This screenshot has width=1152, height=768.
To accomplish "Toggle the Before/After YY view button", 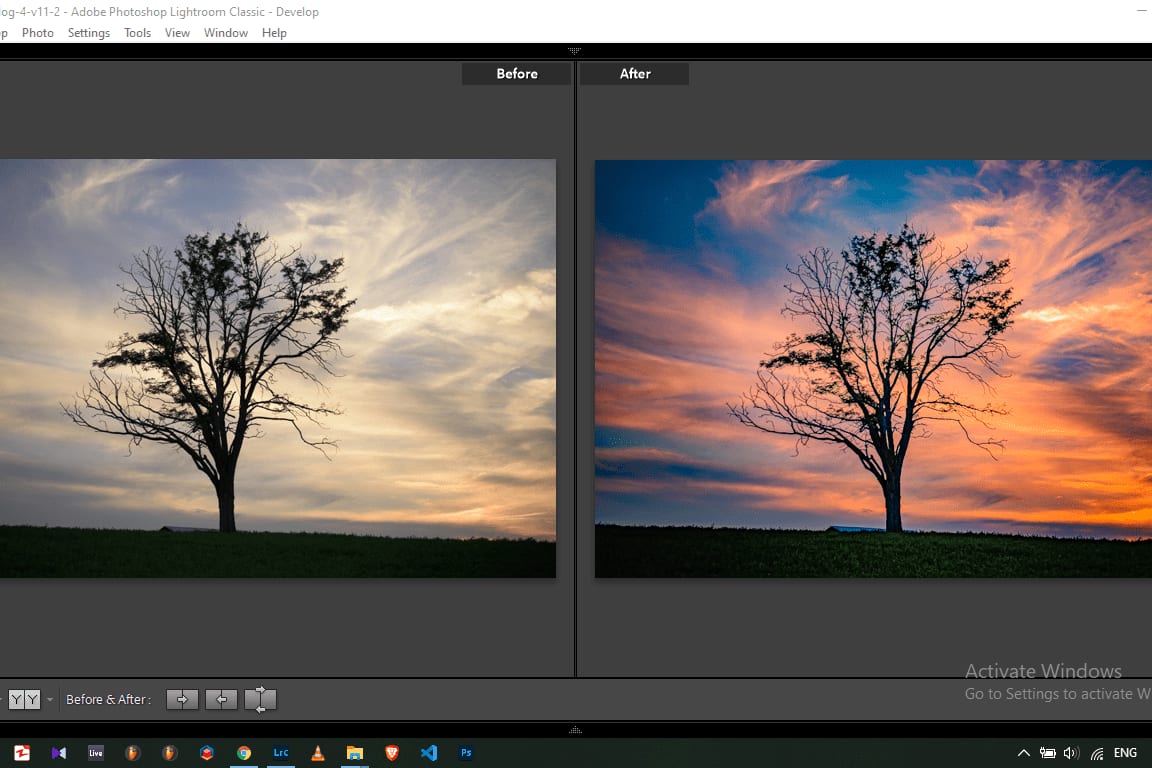I will [24, 700].
